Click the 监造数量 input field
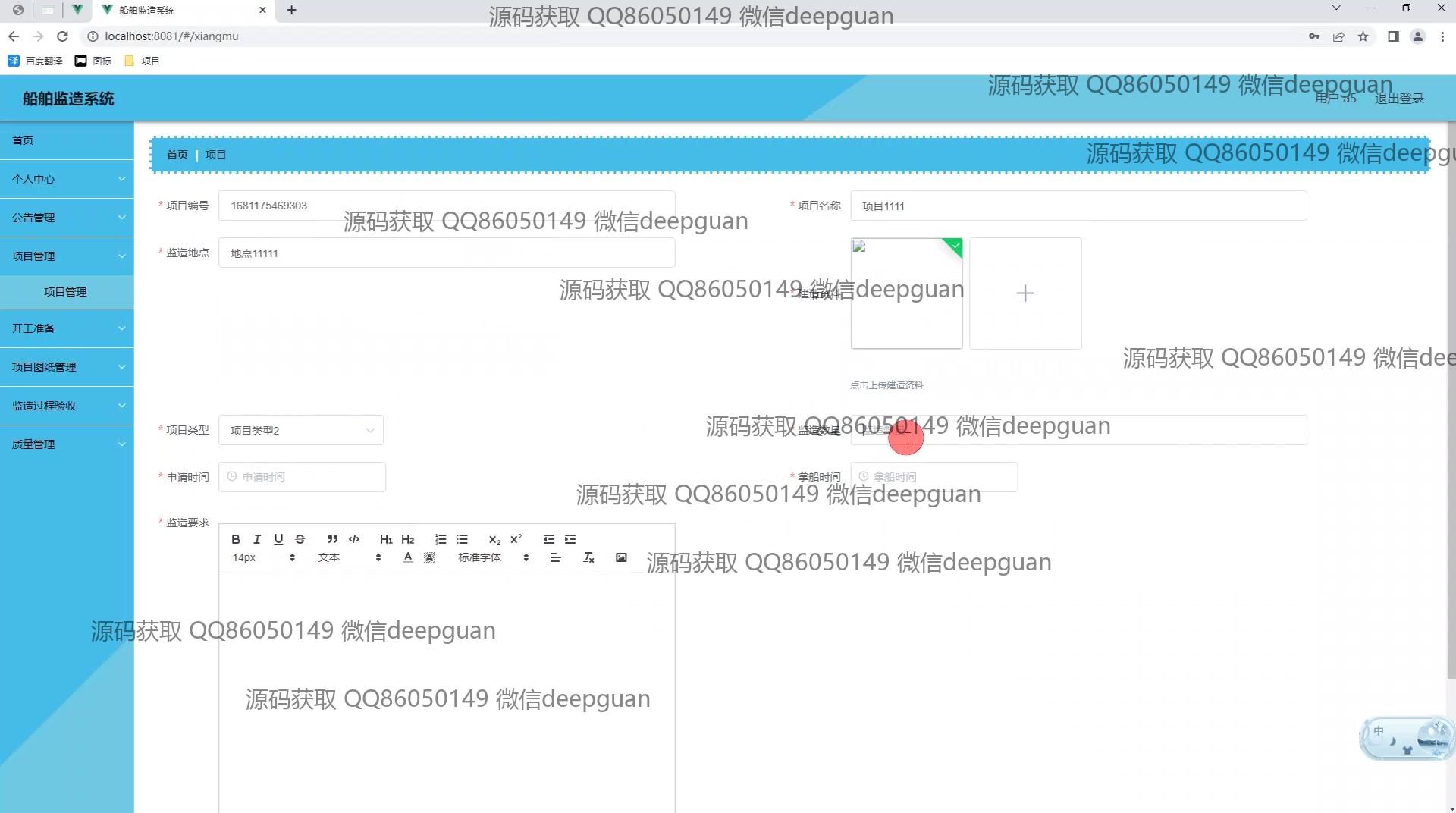The image size is (1456, 813). pyautogui.click(x=1078, y=430)
